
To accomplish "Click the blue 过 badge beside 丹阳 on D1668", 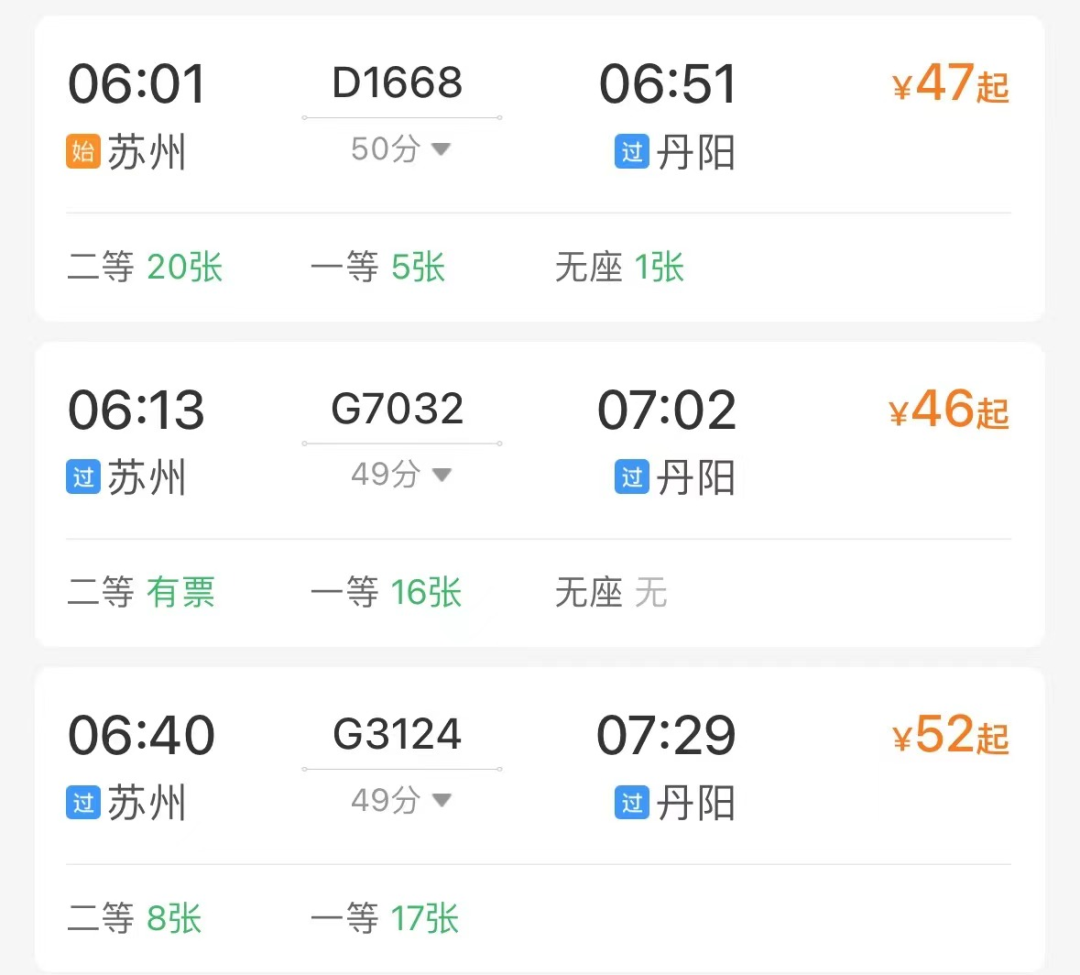I will (632, 153).
